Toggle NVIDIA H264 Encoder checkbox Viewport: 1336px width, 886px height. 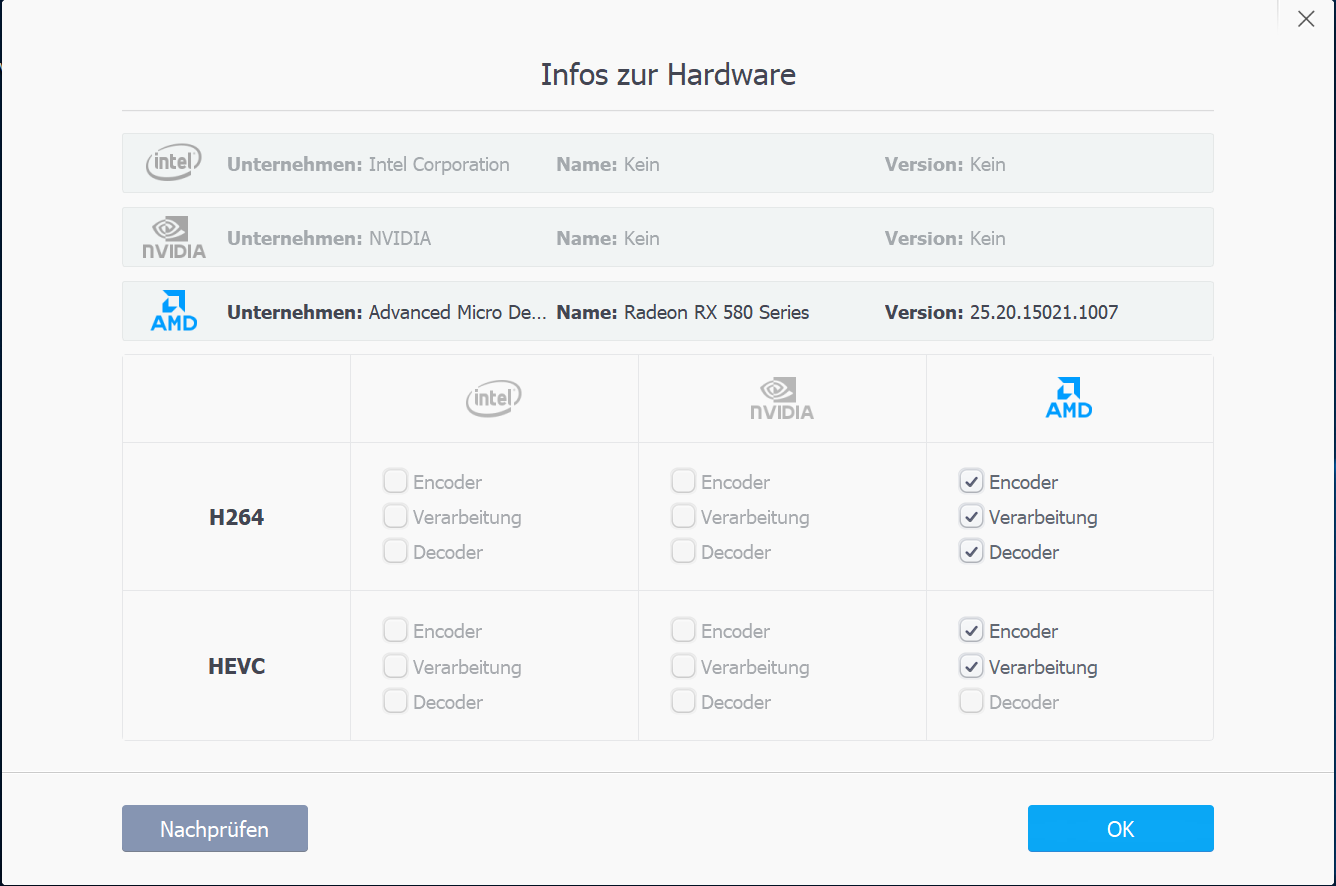683,482
